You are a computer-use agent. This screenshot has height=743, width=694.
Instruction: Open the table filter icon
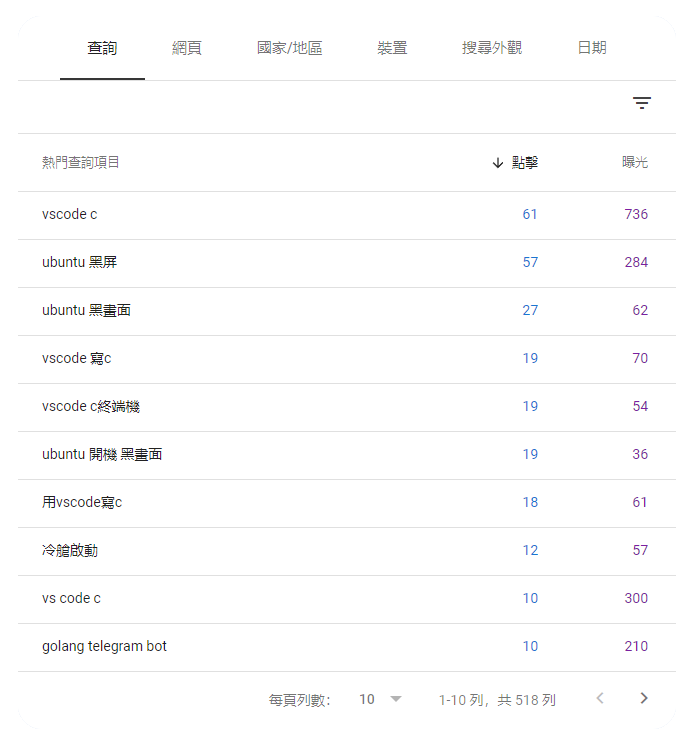641,103
